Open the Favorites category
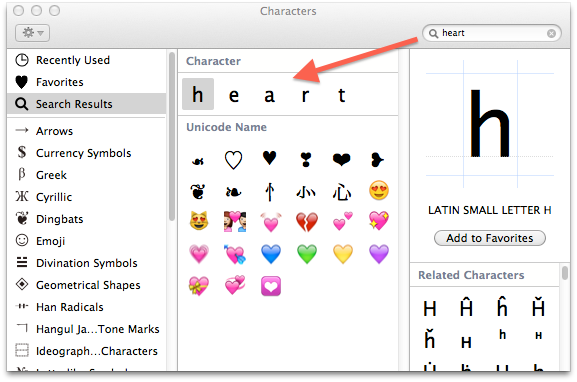The height and width of the screenshot is (382, 577). 87,82
